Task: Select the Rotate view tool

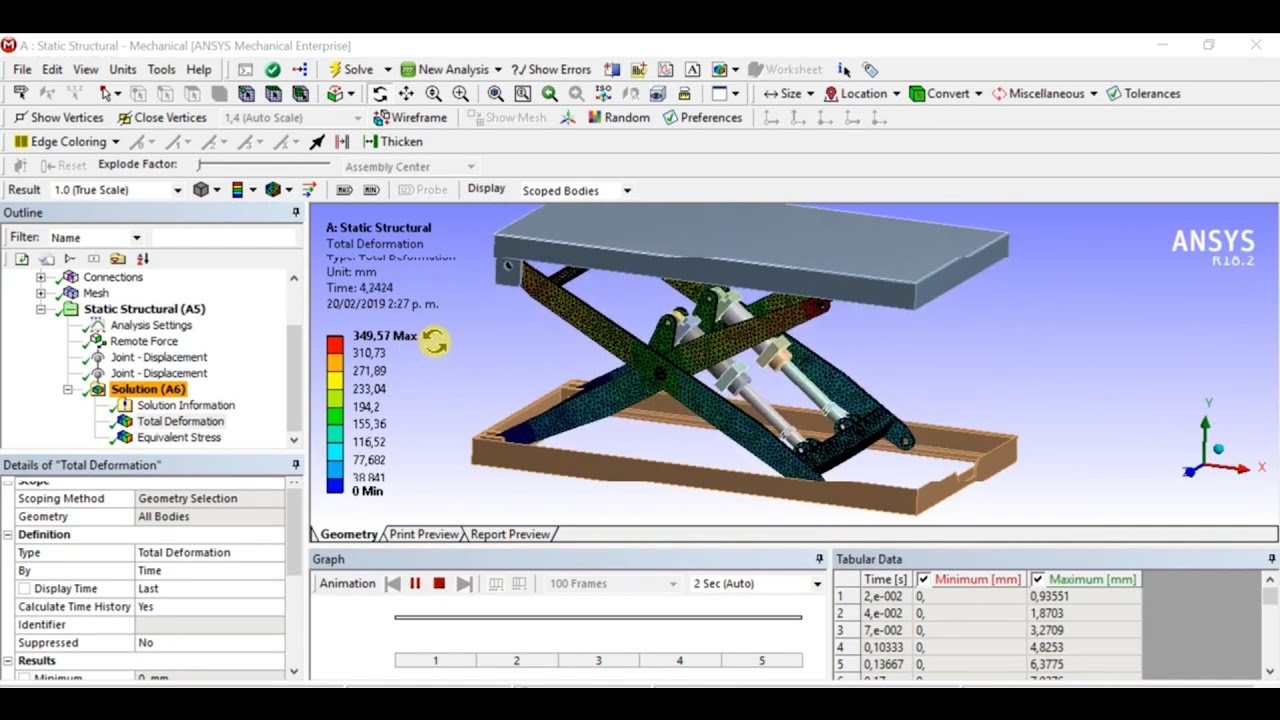Action: [x=379, y=93]
